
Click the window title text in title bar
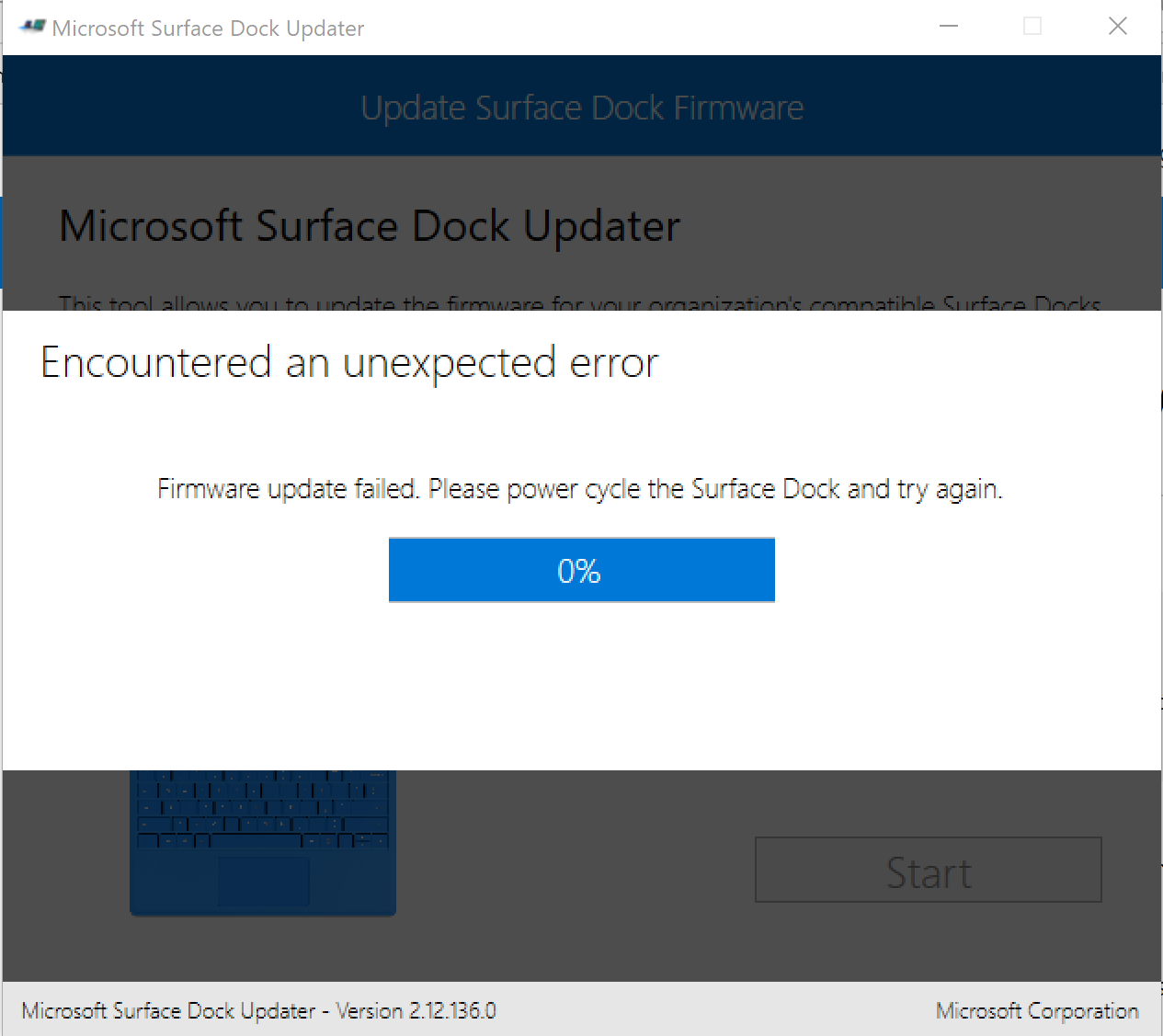208,28
